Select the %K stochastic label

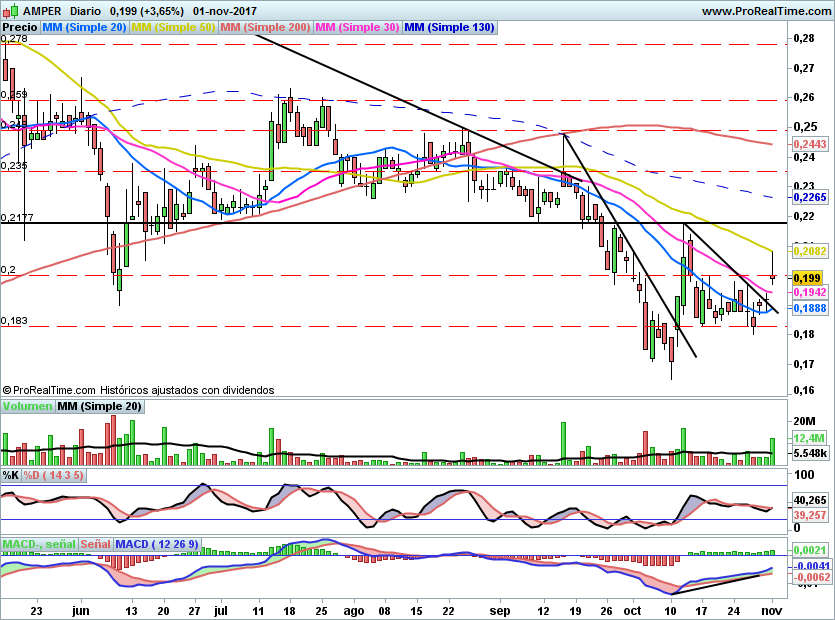point(11,474)
